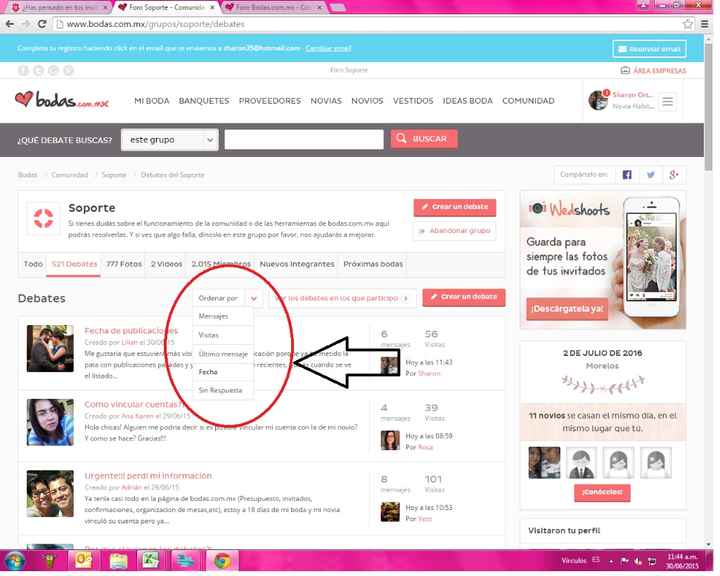Share the page on Google Plus
Viewport: 720px width, 576px height.
point(674,175)
